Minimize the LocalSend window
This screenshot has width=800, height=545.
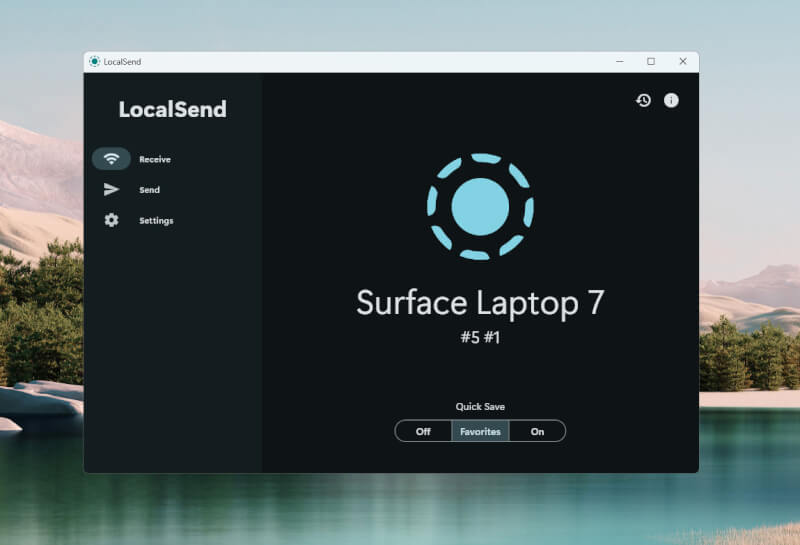(x=620, y=61)
